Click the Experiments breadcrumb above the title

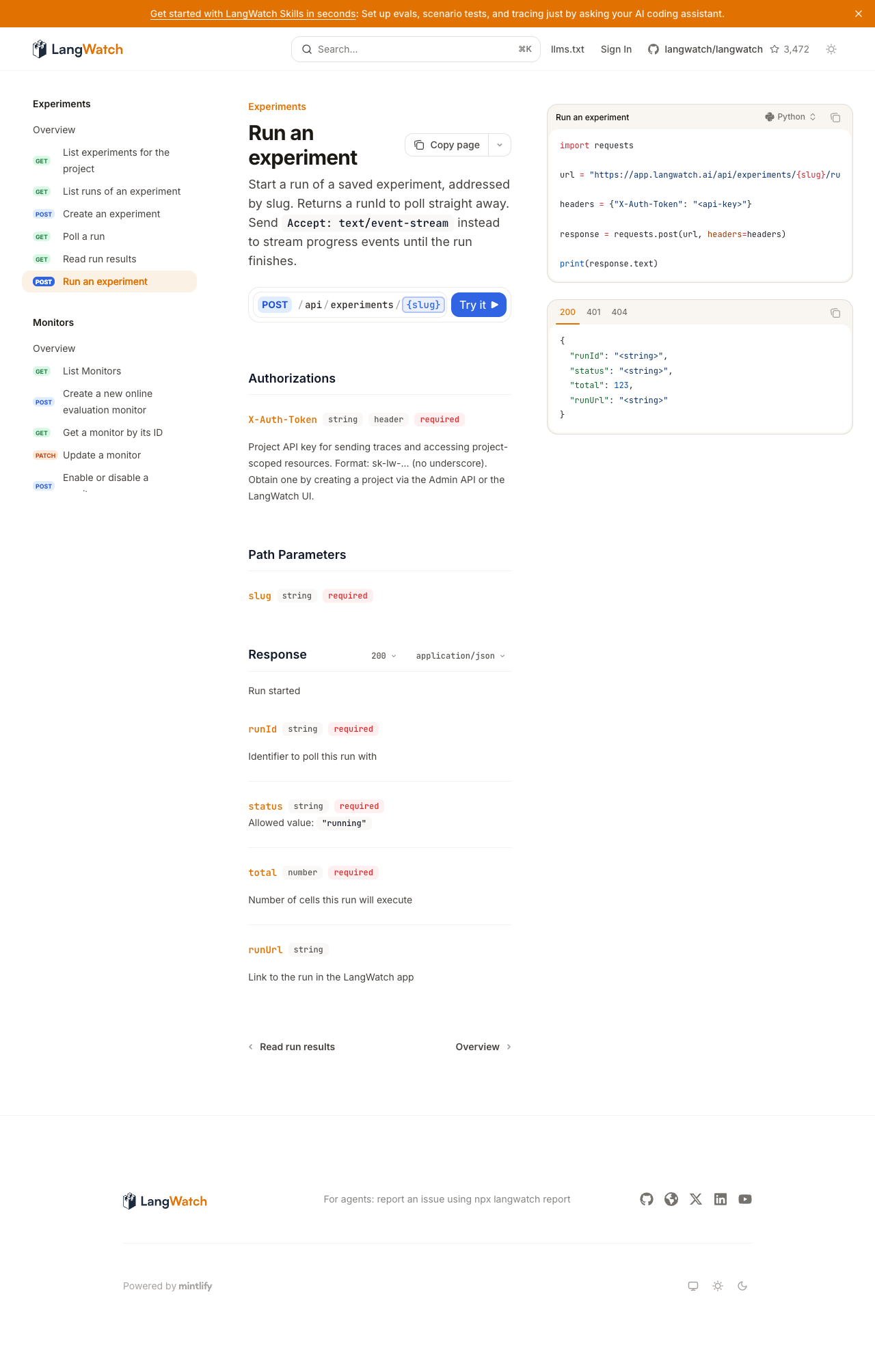tap(277, 107)
